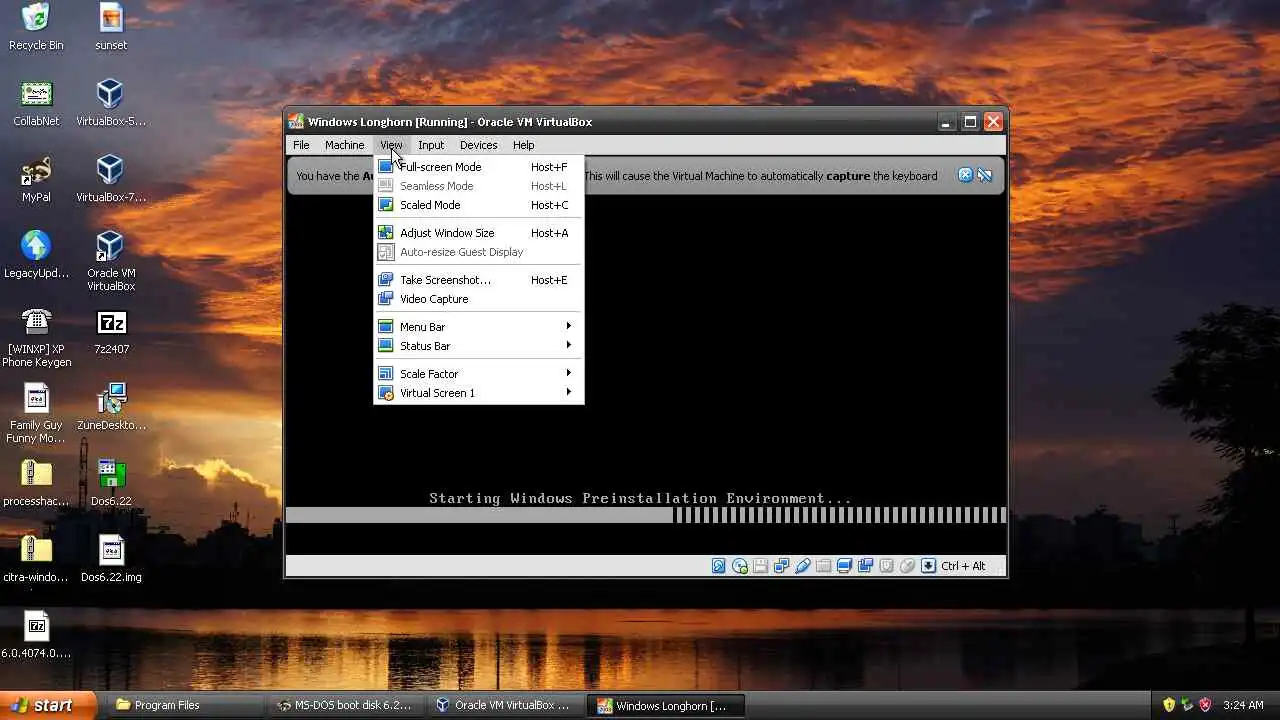Click the optical disc indicator in status bar

click(740, 566)
